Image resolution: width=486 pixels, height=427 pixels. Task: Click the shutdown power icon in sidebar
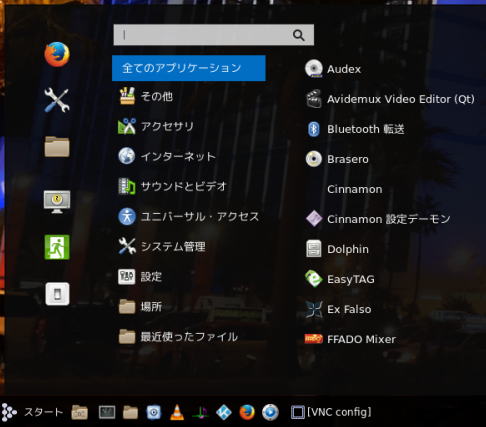[x=57, y=294]
